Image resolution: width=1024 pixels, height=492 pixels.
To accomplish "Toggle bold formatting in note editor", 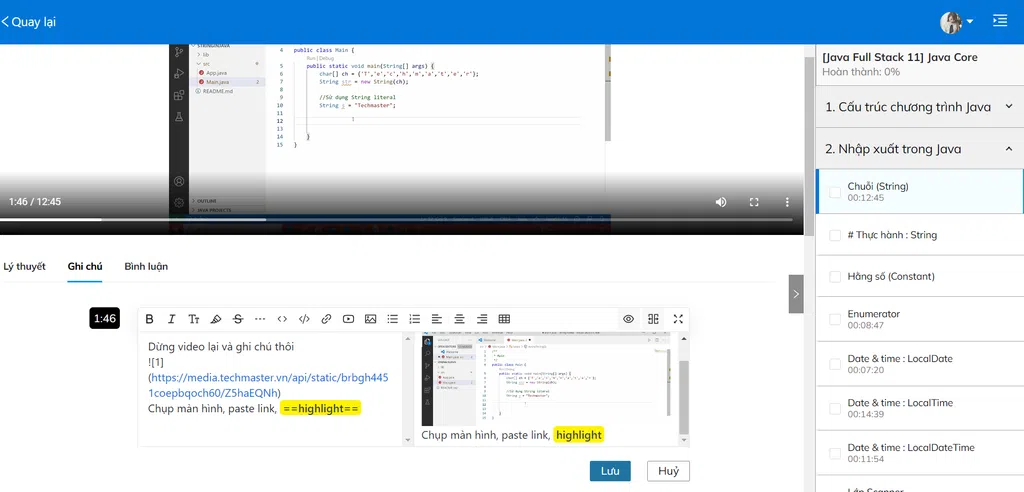I will tap(150, 319).
